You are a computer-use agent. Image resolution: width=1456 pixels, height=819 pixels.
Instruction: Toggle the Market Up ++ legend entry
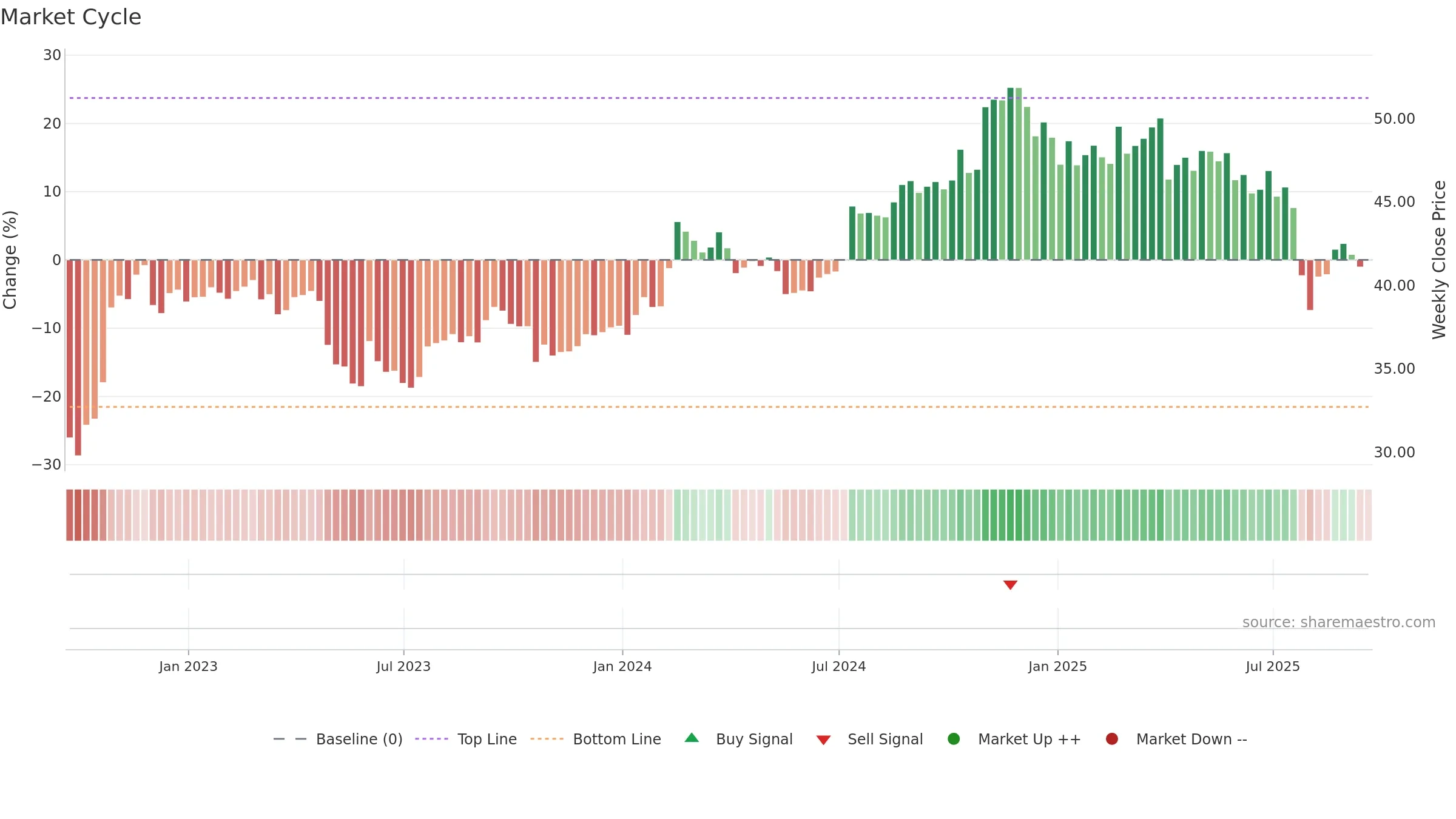pyautogui.click(x=1014, y=739)
